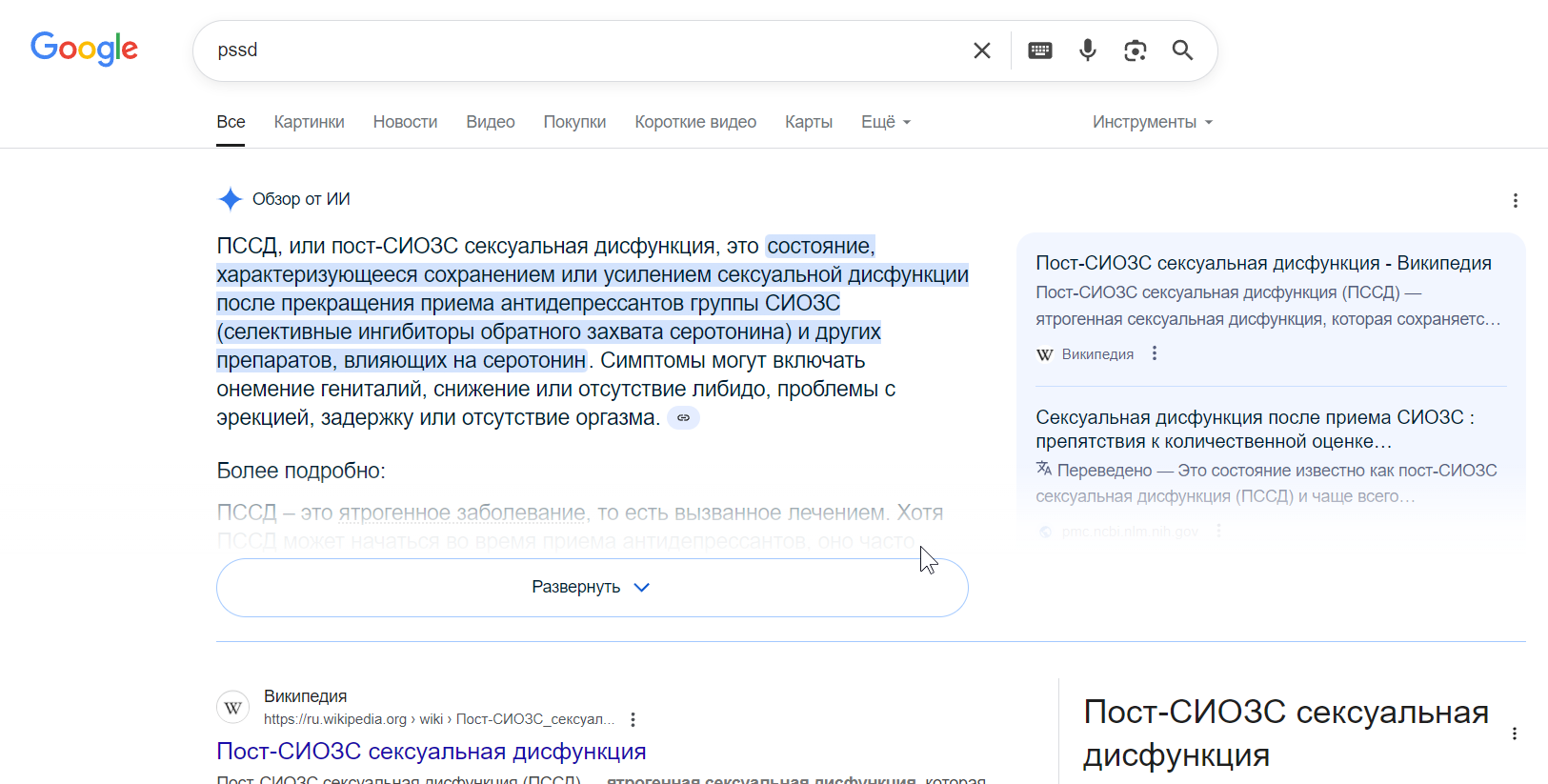The height and width of the screenshot is (784, 1548).
Task: Switch to the Картинки tab
Action: (310, 122)
